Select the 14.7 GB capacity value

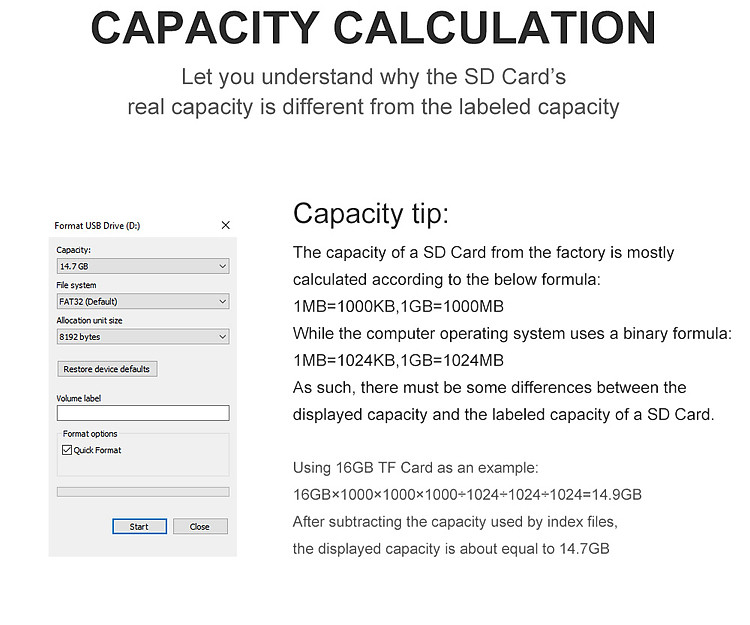coord(75,267)
